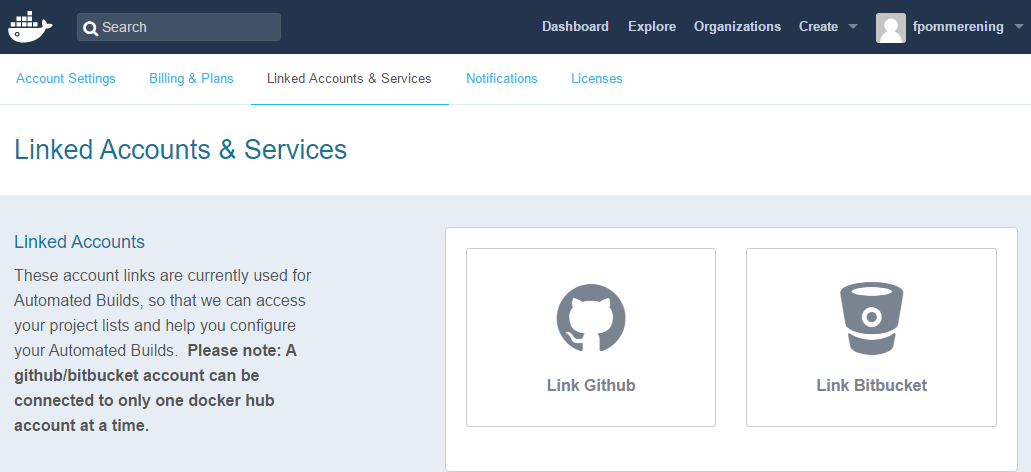Focus the Search input field
The width and height of the screenshot is (1031, 472).
(x=179, y=27)
